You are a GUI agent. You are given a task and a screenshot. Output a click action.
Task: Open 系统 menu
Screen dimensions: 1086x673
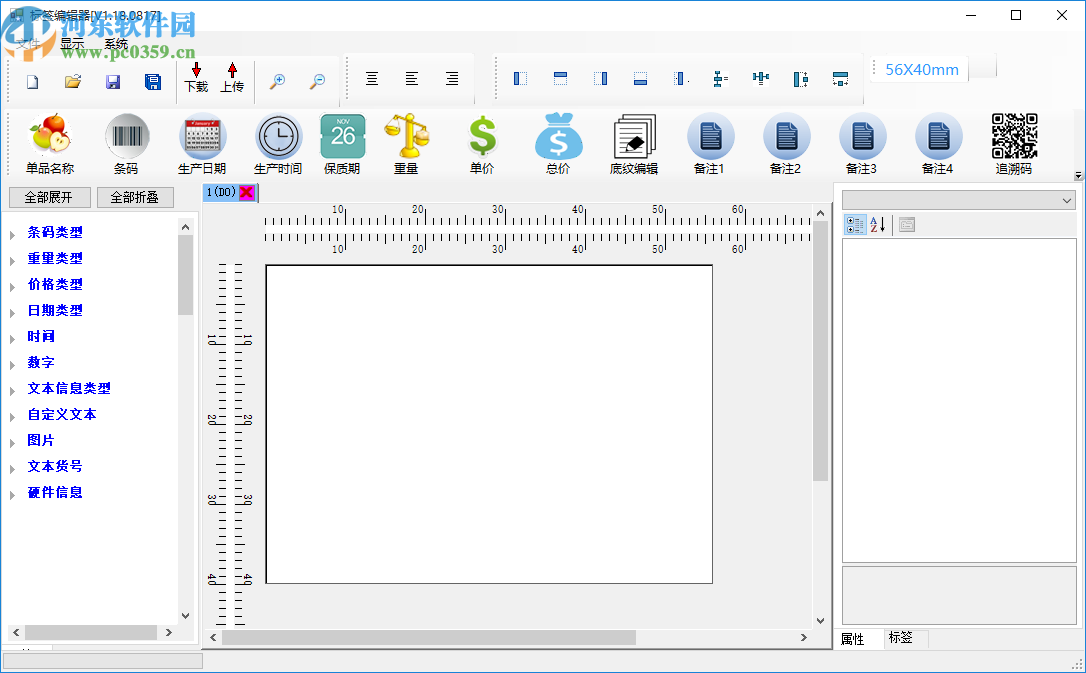[116, 44]
